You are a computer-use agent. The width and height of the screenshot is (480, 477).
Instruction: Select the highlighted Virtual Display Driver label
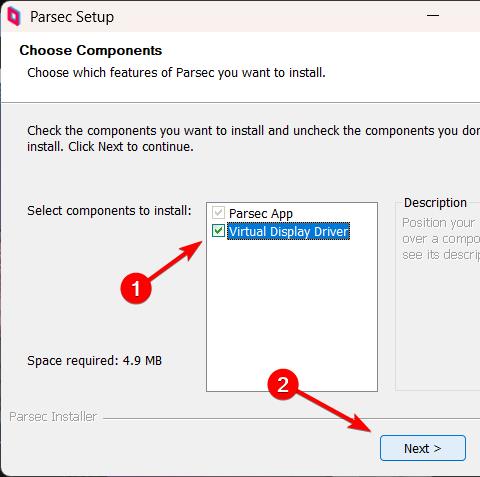[289, 231]
